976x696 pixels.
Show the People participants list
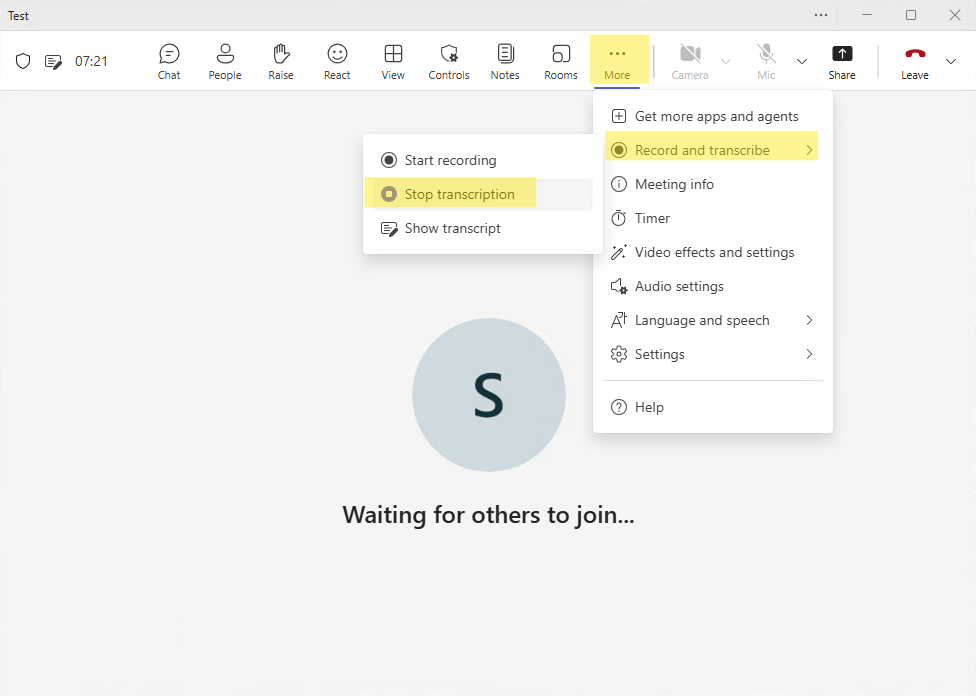[225, 61]
